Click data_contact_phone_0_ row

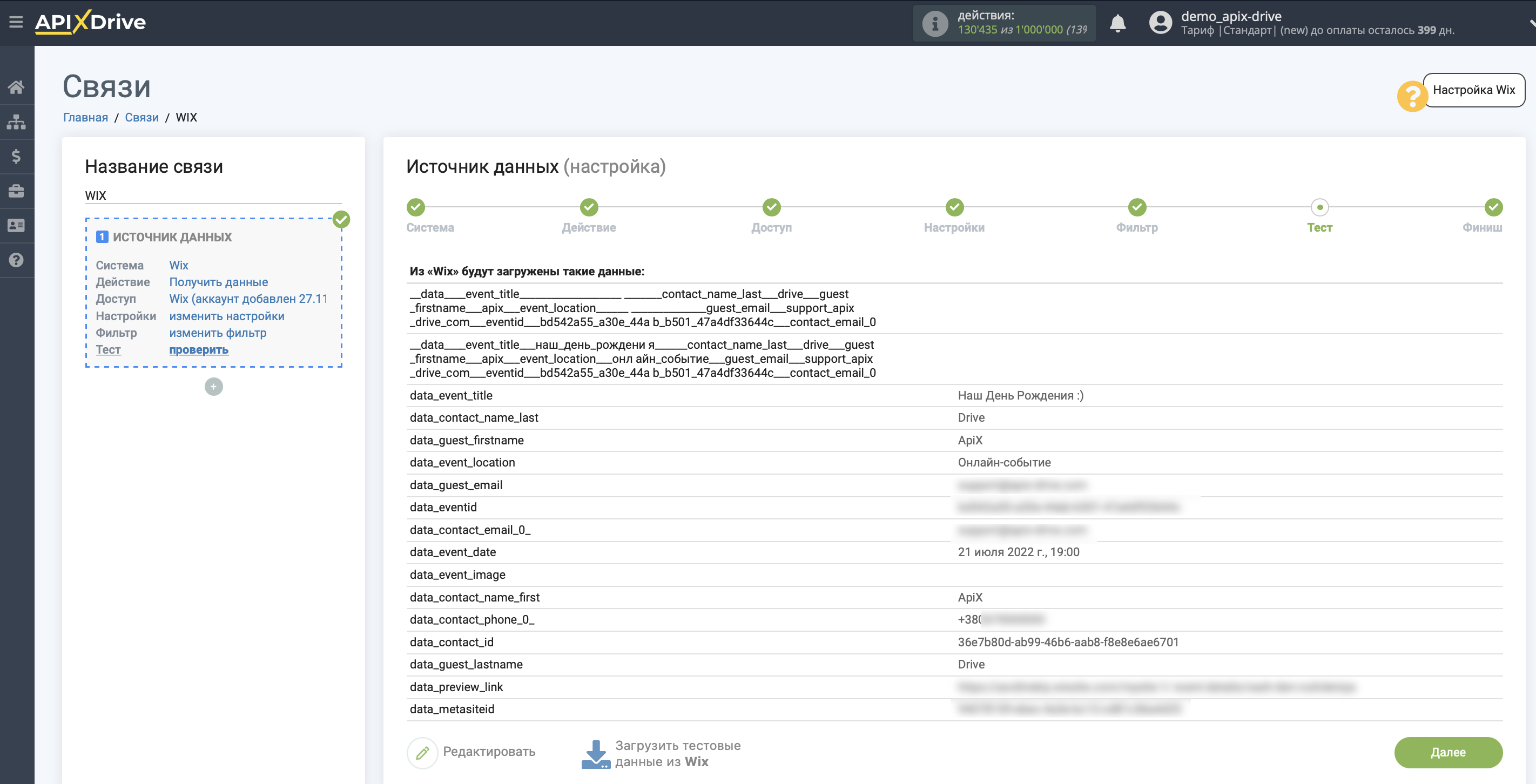coord(954,619)
